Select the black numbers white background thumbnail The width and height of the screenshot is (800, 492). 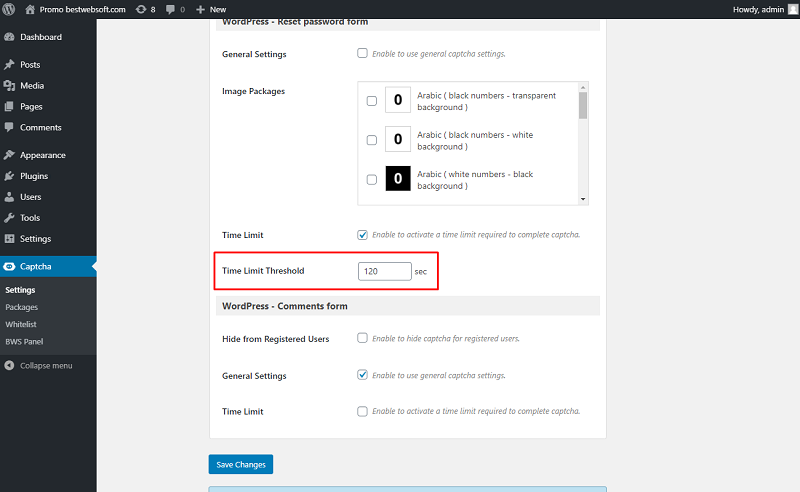point(398,139)
